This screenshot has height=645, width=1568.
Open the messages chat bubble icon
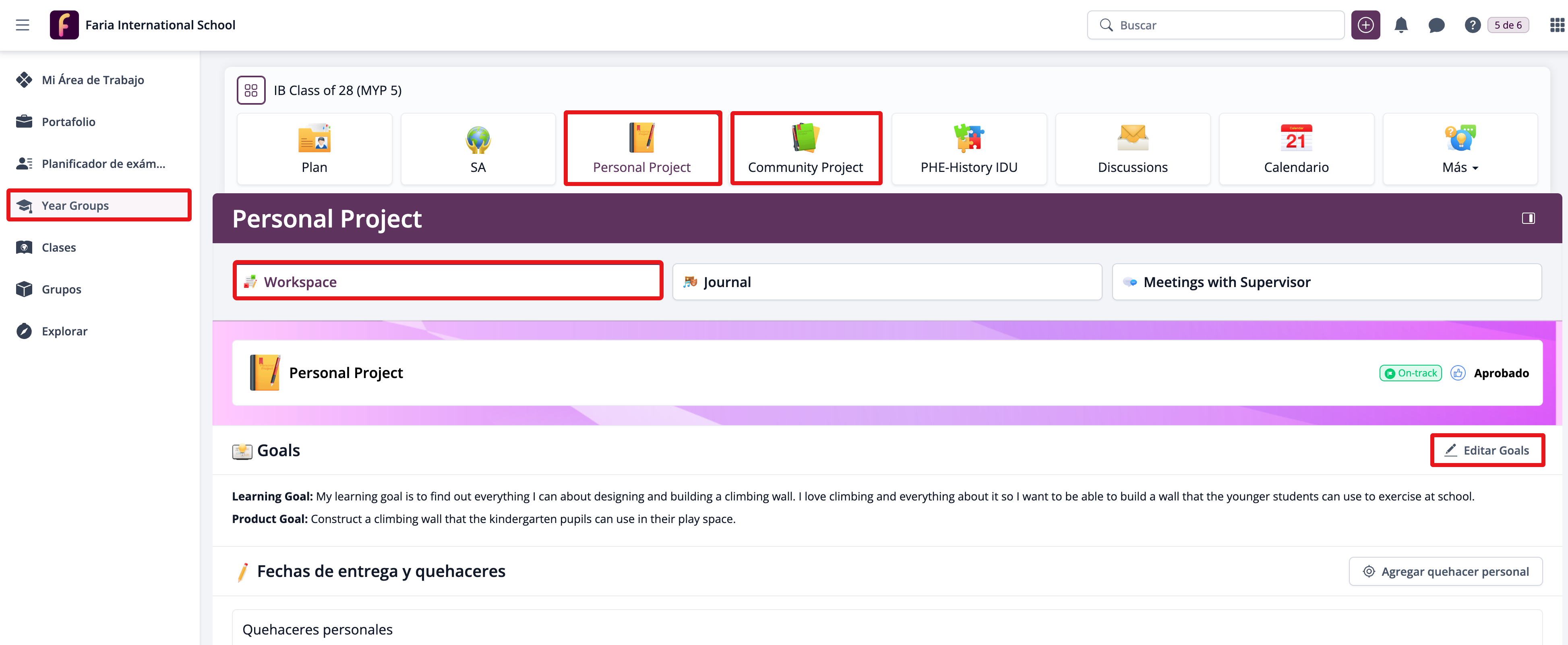[x=1436, y=25]
